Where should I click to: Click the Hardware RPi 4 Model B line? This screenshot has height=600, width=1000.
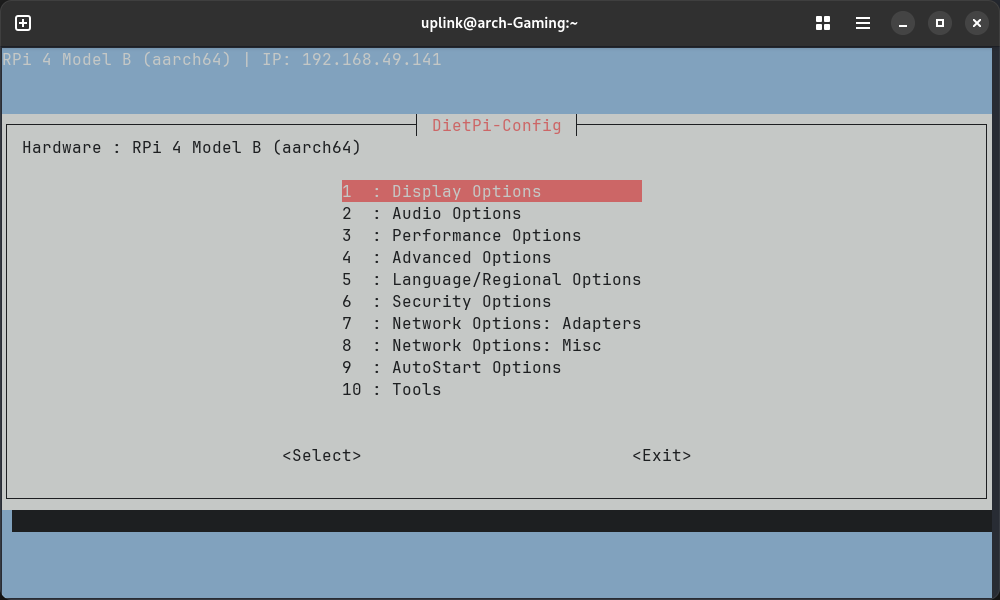[191, 147]
